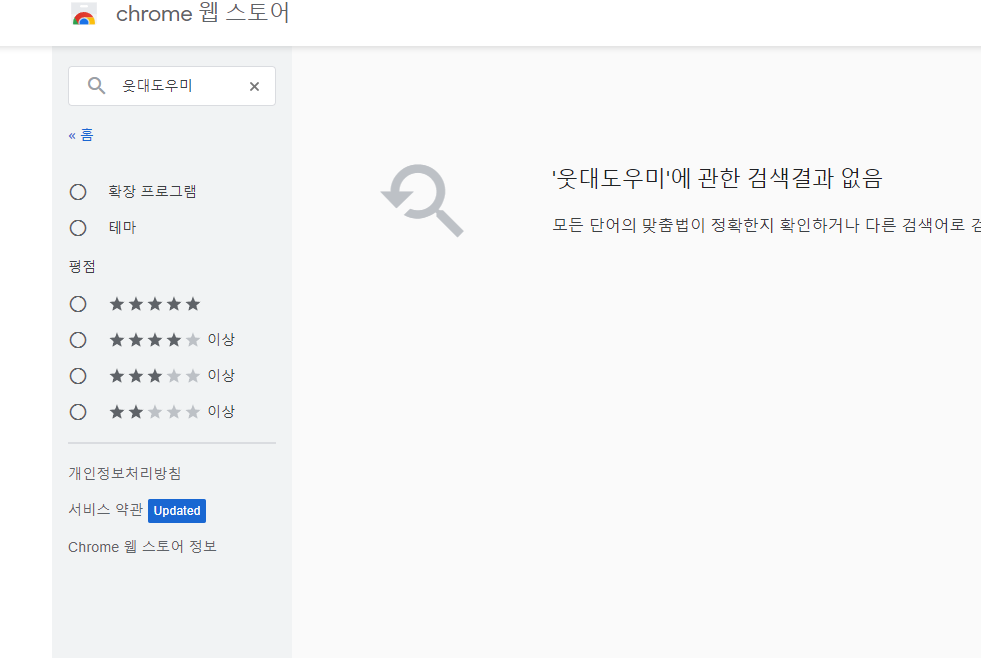Click the magnifier icon in search box
981x658 pixels.
coord(96,86)
